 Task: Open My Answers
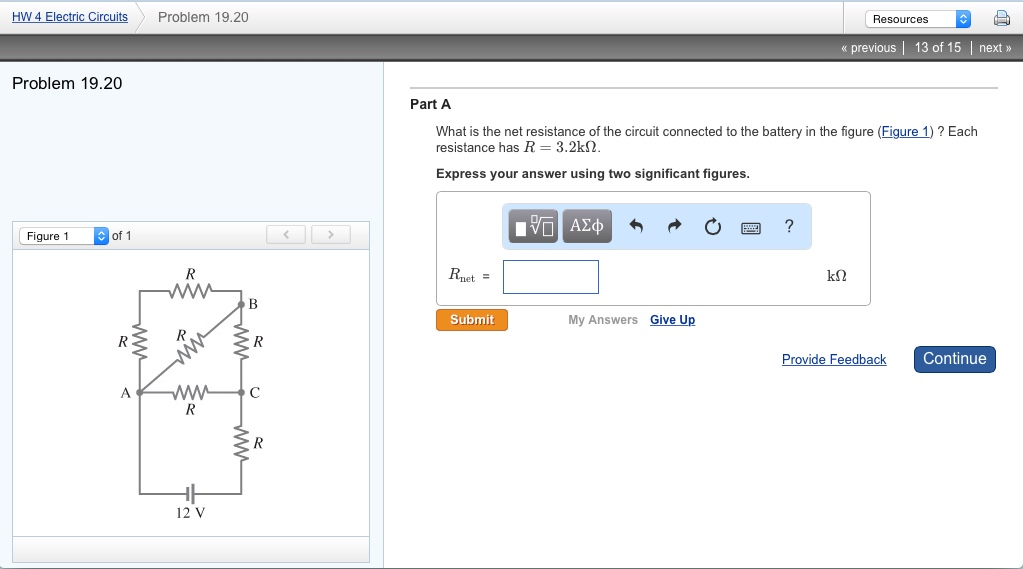click(x=603, y=320)
